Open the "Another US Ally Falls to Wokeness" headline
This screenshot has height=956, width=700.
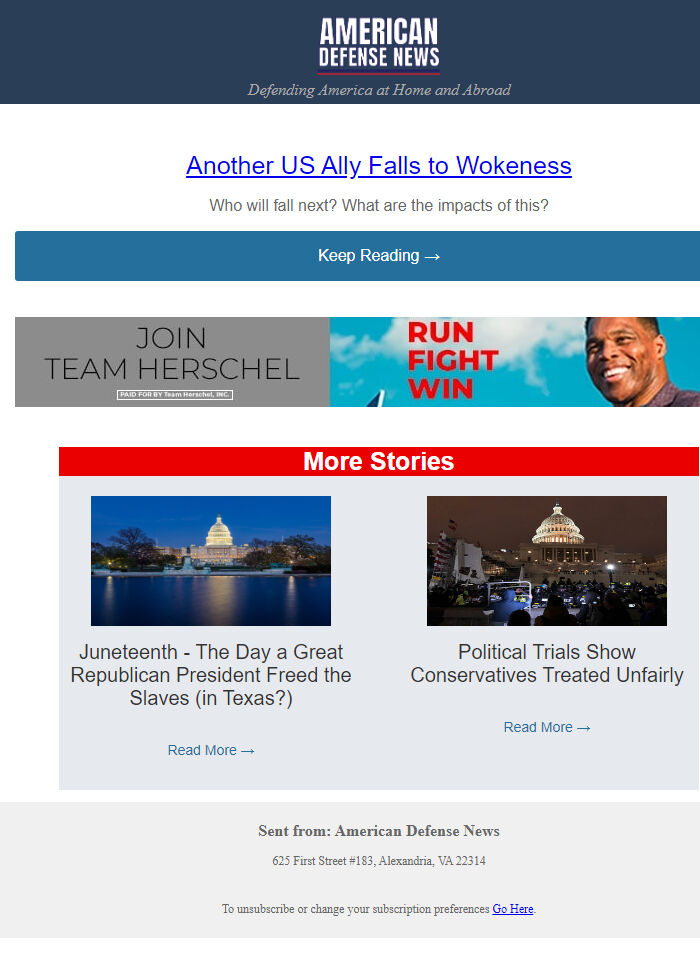(x=379, y=166)
